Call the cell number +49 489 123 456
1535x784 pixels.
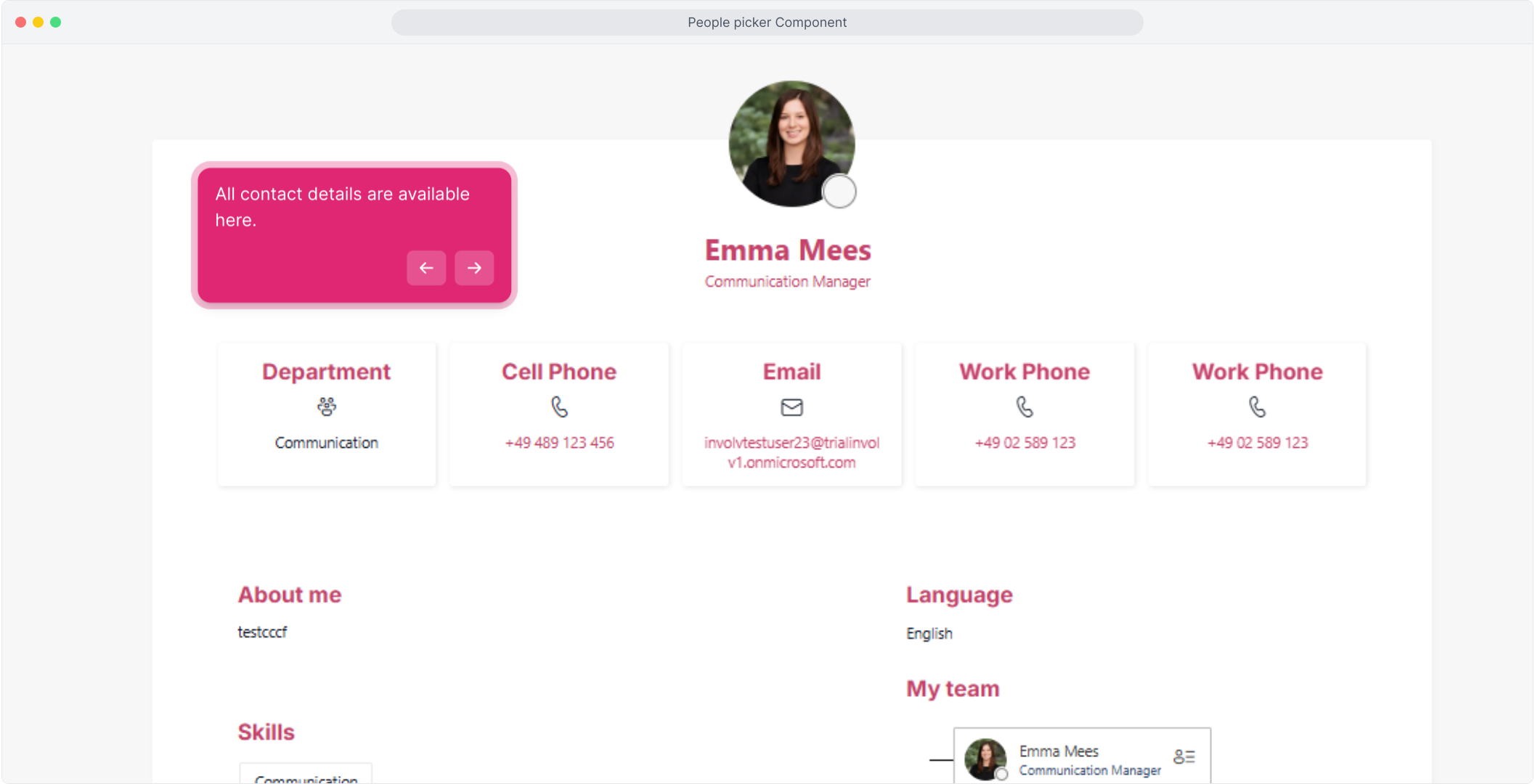tap(560, 443)
